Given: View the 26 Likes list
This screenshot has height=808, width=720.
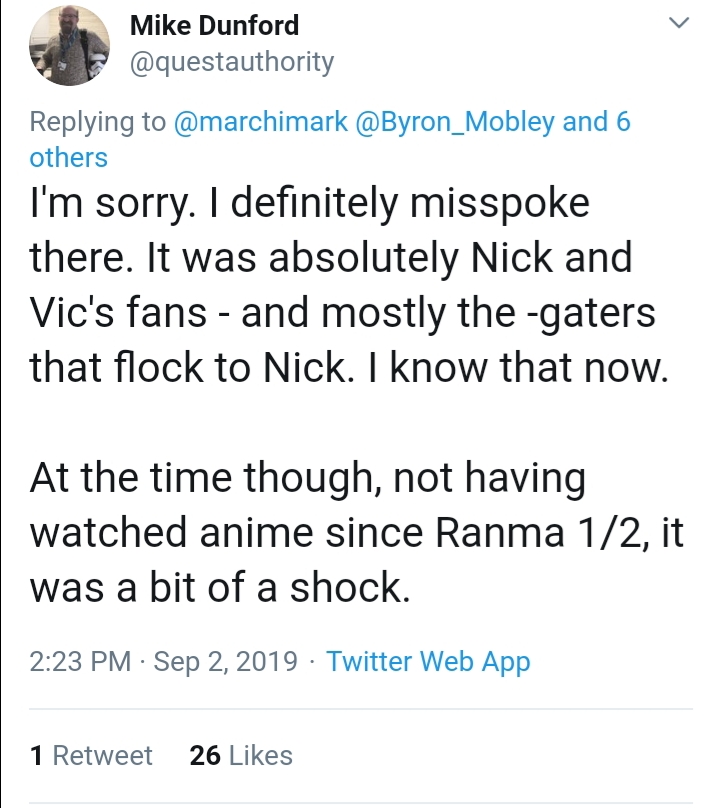Looking at the screenshot, I should 241,755.
